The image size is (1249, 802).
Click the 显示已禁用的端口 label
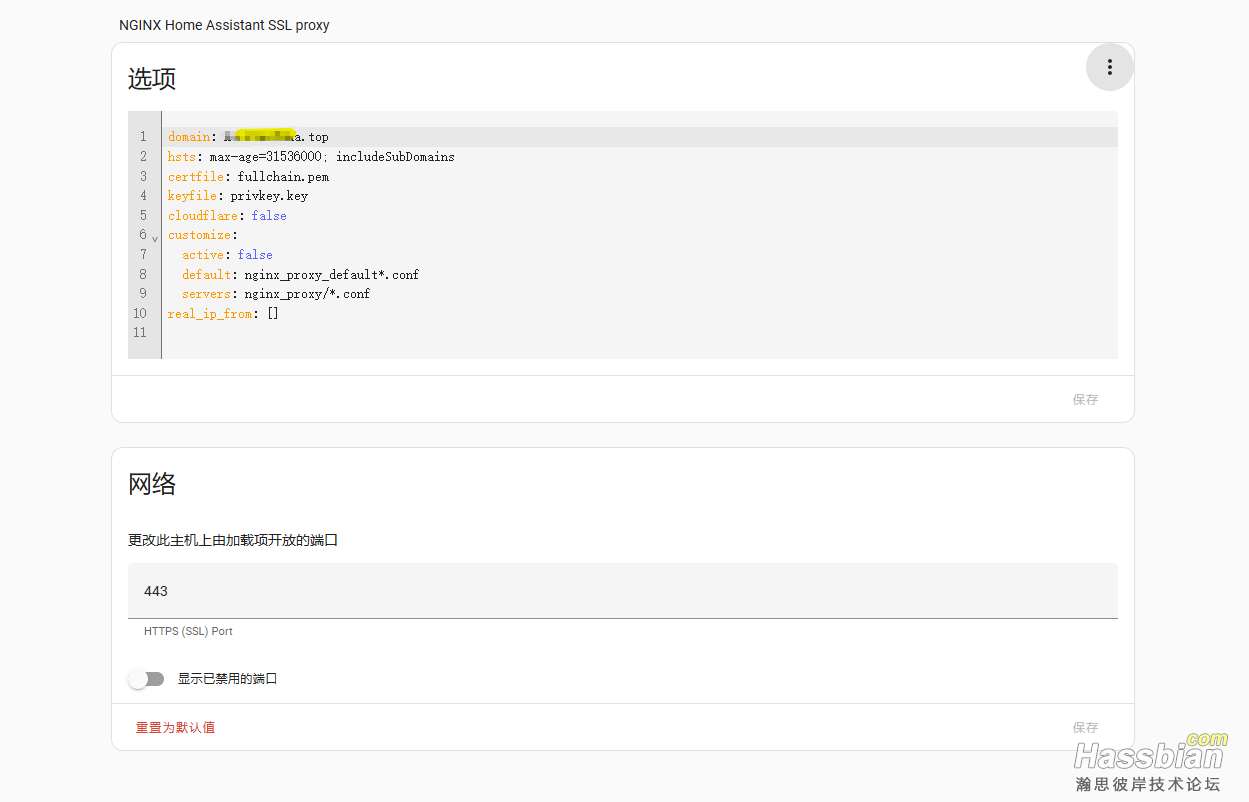227,679
